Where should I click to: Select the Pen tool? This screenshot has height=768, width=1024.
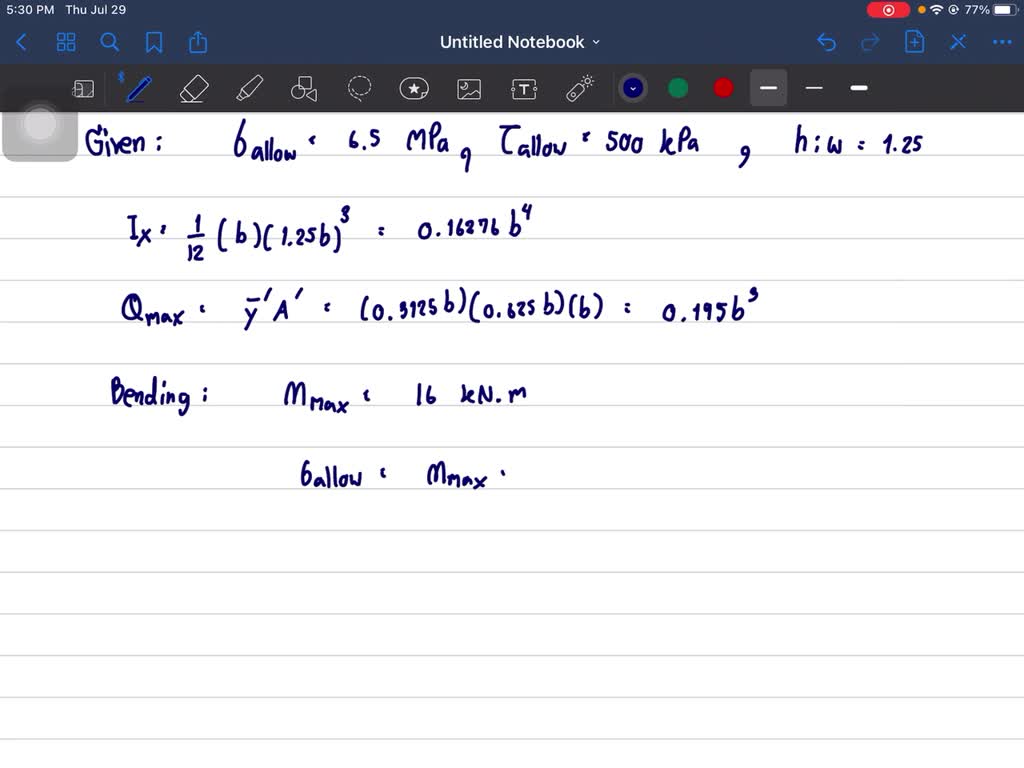(x=138, y=88)
